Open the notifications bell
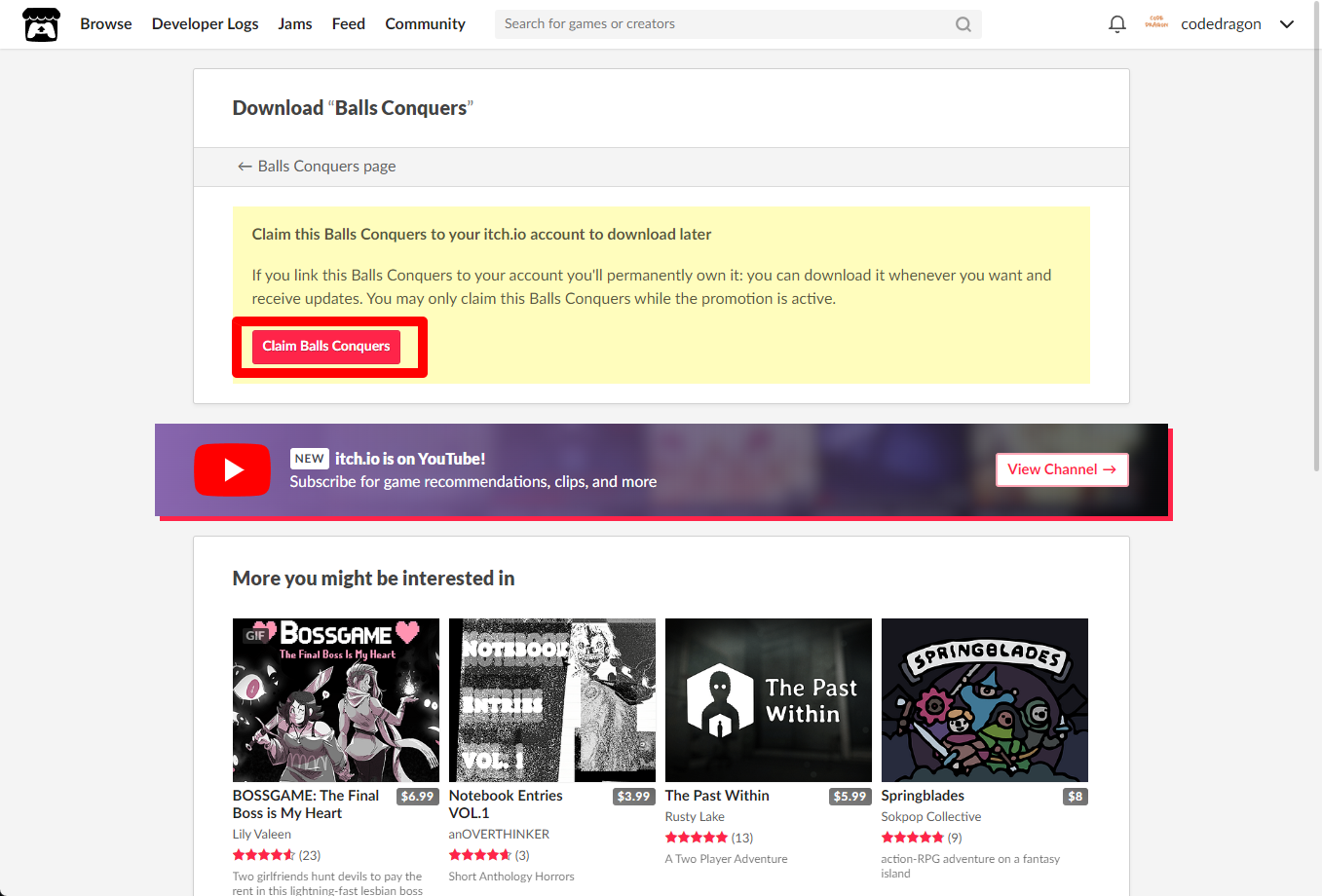 (x=1117, y=24)
